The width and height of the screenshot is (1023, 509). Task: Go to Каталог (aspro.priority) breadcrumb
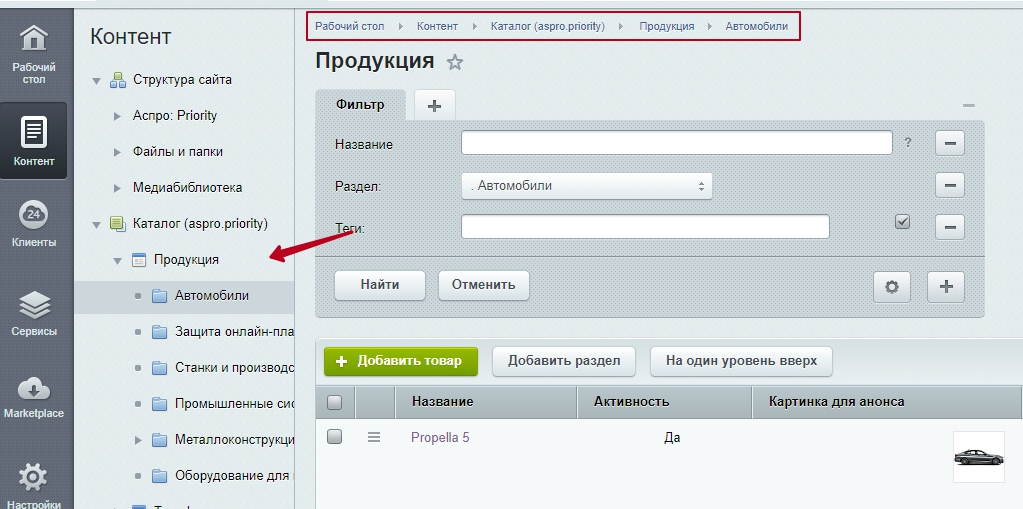pos(548,27)
